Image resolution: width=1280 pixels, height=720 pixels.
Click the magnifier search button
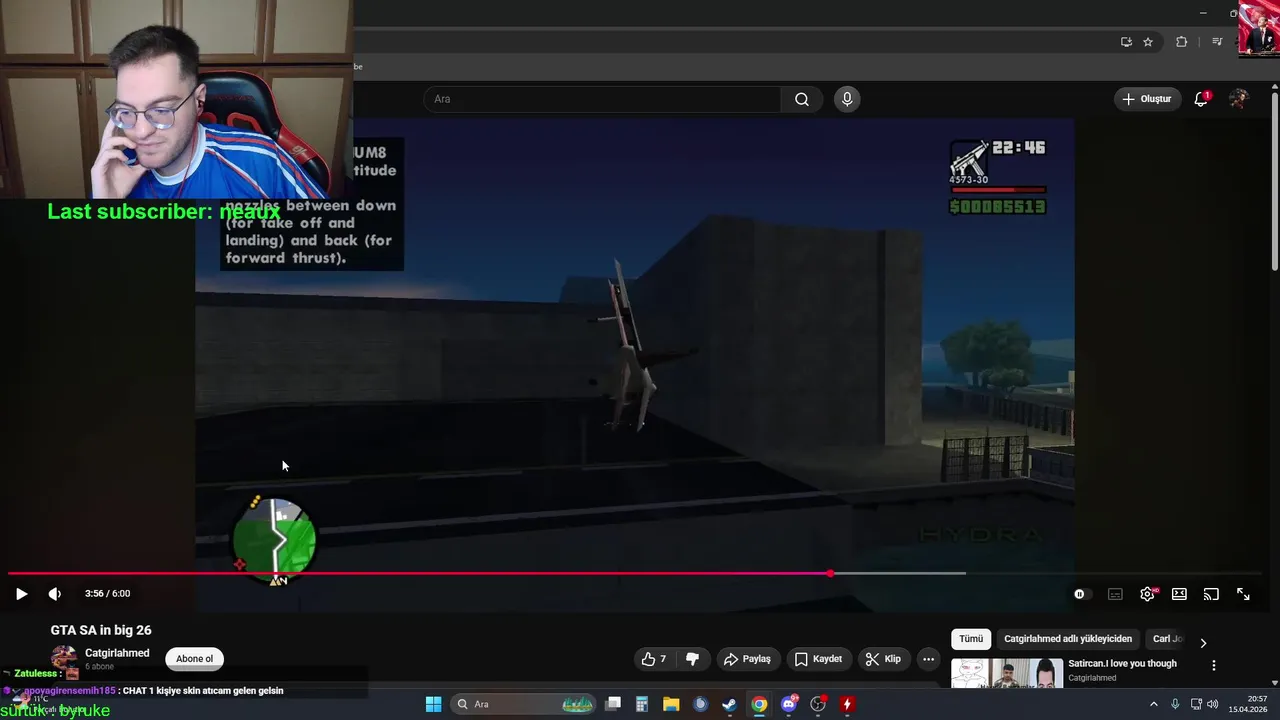[x=802, y=99]
